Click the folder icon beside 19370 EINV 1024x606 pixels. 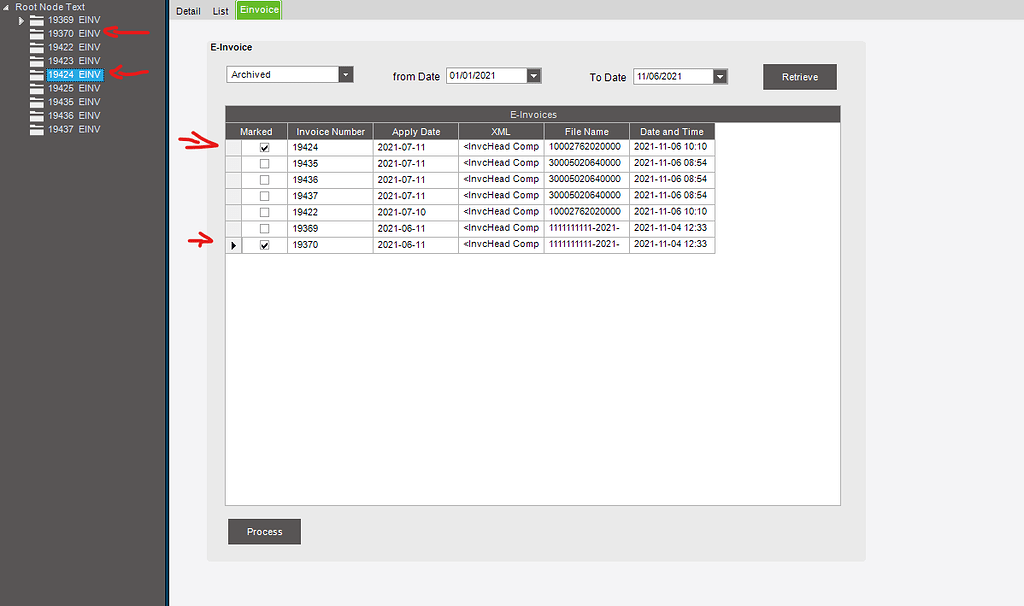click(x=37, y=34)
